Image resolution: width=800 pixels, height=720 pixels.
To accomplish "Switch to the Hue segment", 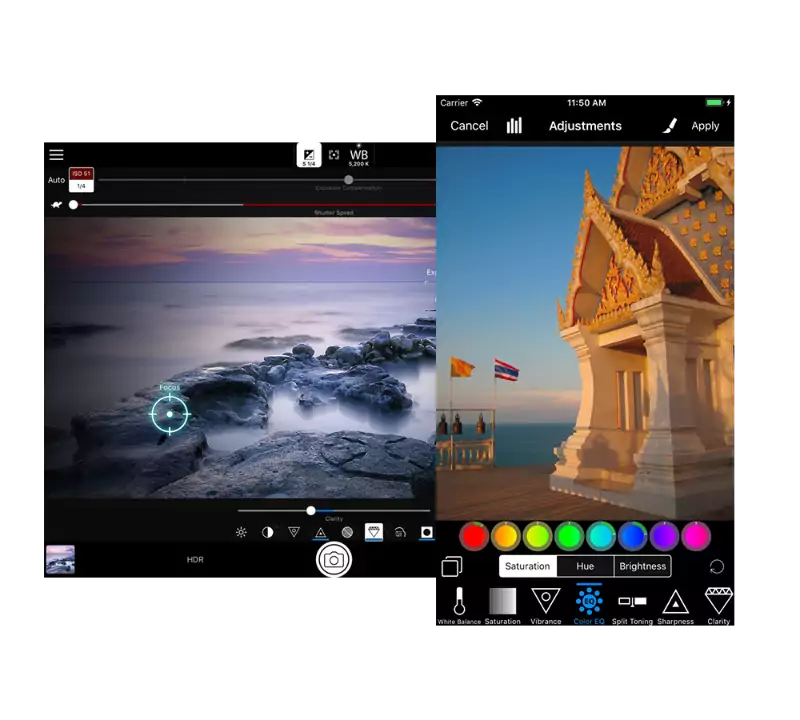I will (585, 566).
